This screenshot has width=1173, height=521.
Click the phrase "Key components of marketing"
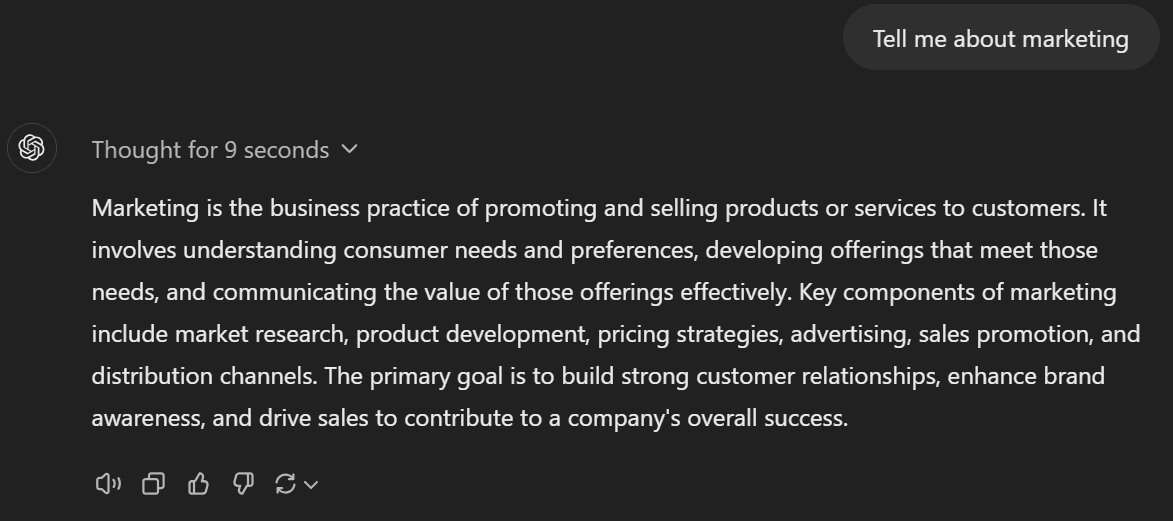(958, 292)
